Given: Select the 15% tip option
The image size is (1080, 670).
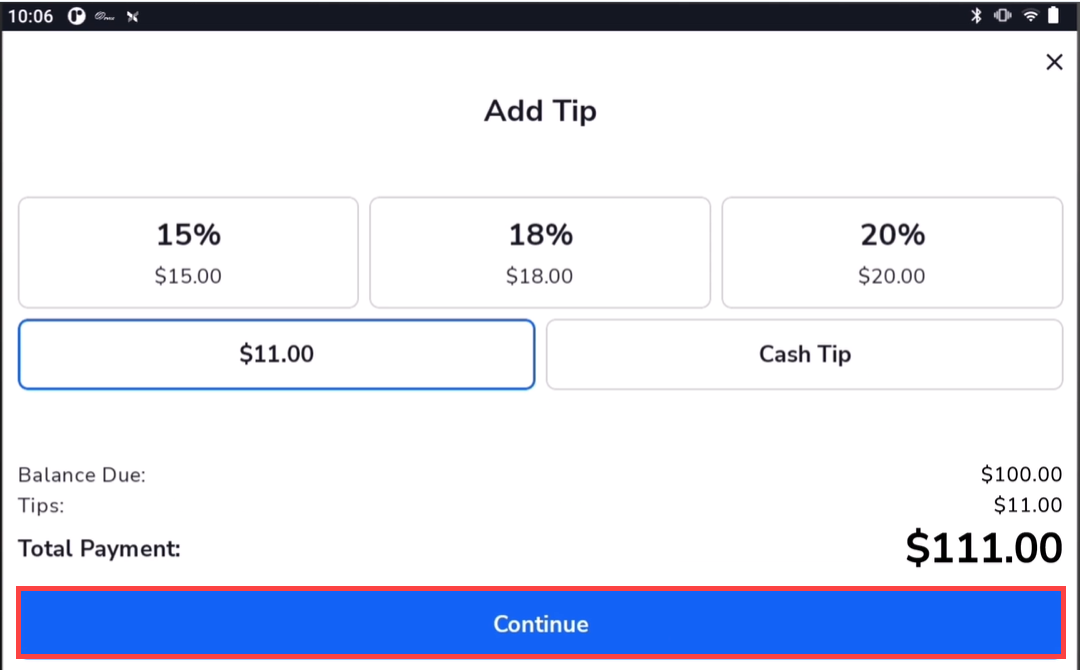Looking at the screenshot, I should tap(188, 252).
